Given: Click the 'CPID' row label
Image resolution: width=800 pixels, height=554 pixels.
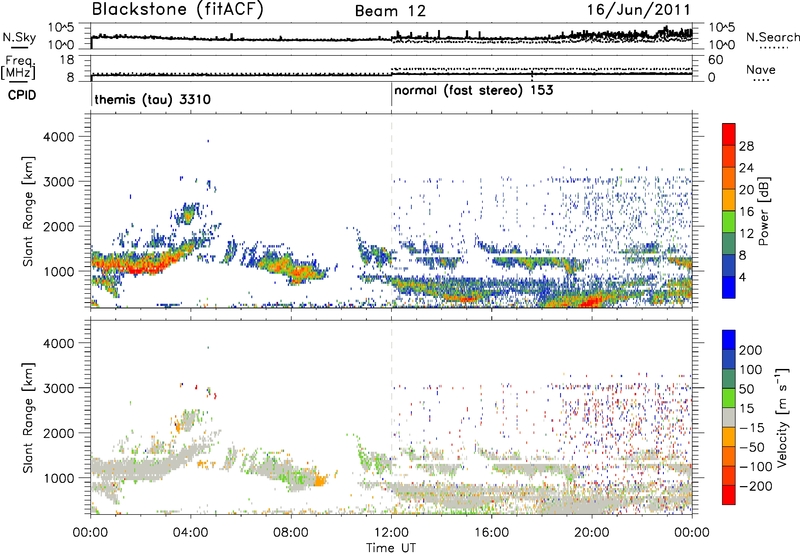Looking at the screenshot, I should pos(22,95).
